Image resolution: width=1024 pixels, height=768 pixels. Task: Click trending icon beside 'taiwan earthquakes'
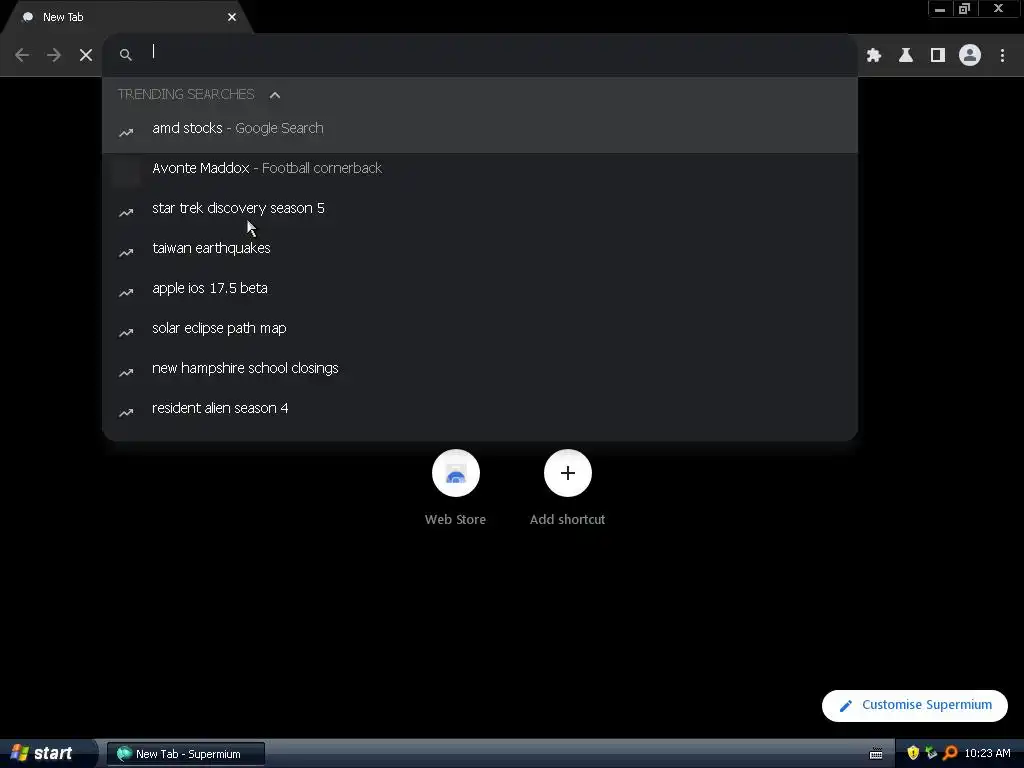pyautogui.click(x=126, y=252)
